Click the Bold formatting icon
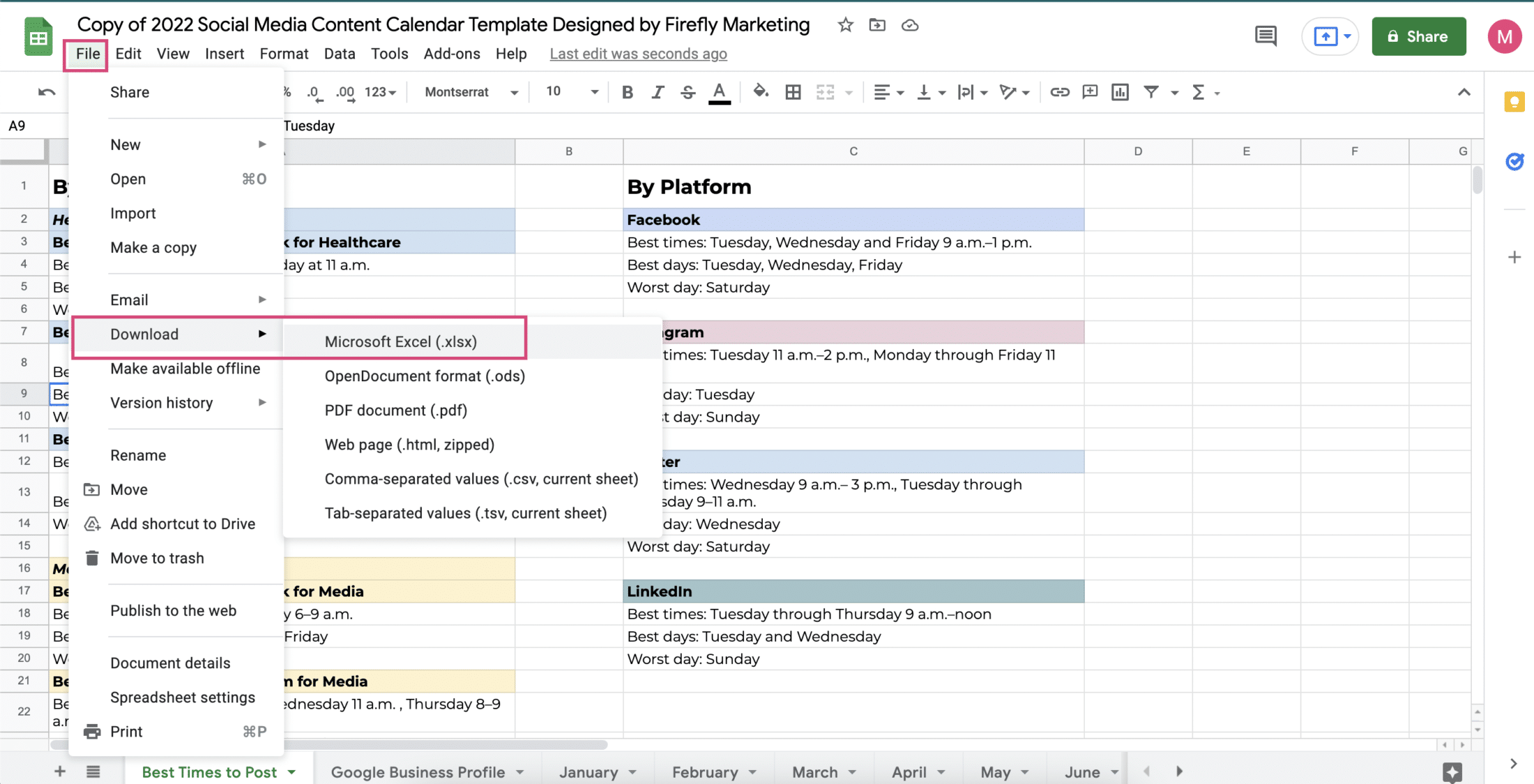The height and width of the screenshot is (784, 1534). [x=626, y=91]
